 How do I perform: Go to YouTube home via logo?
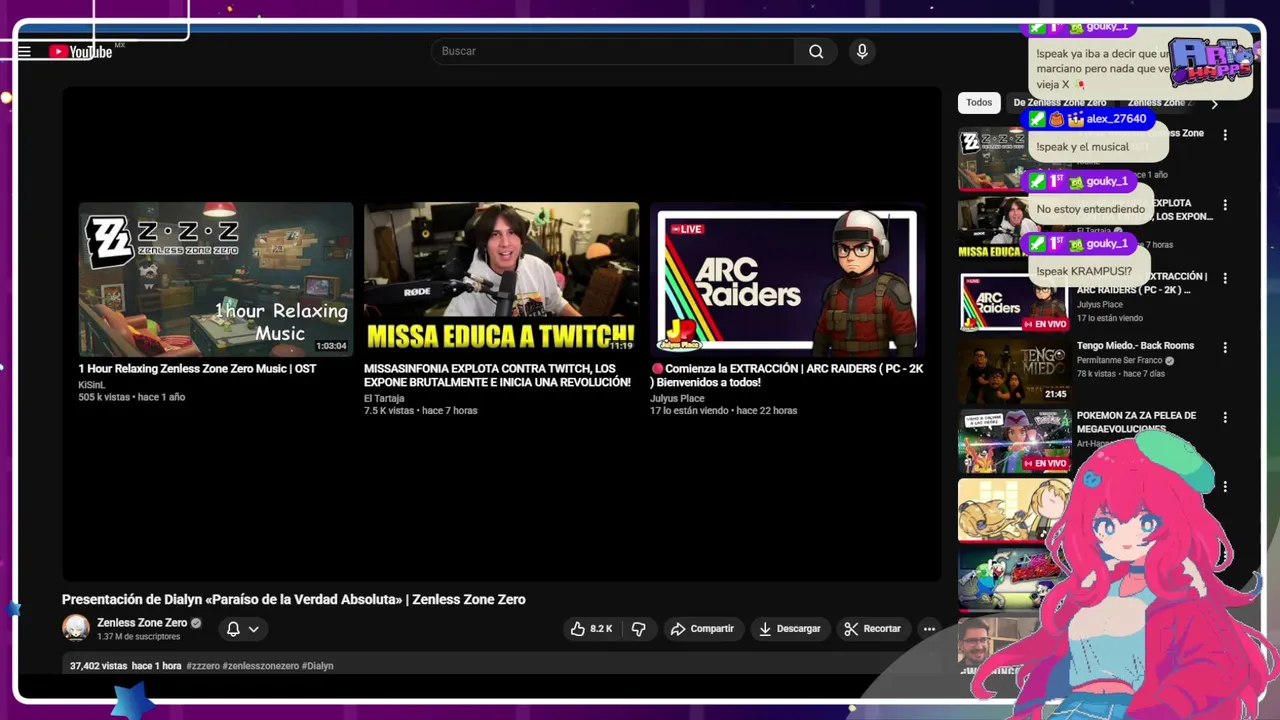coord(81,52)
